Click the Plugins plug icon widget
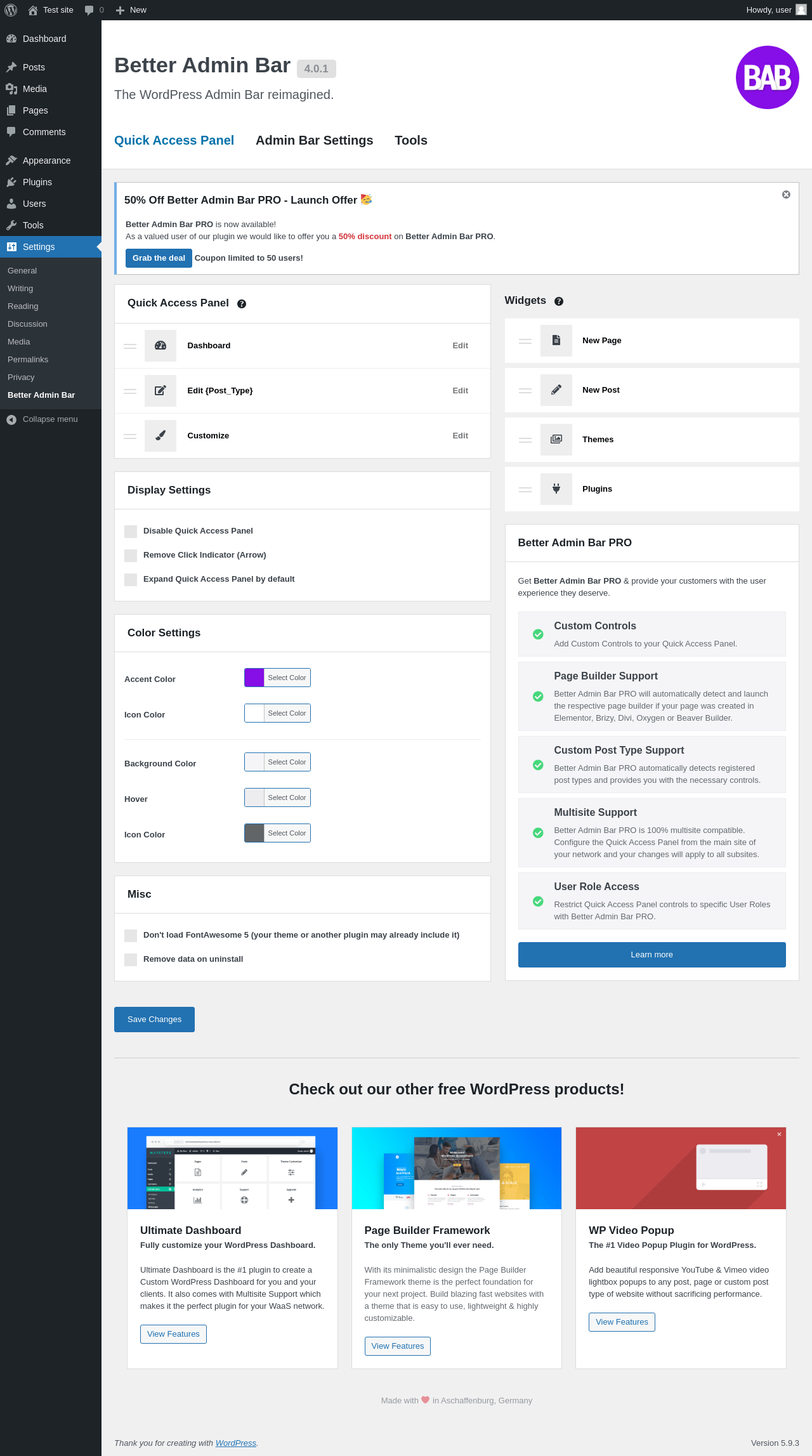Screen dimensions: 812x1456 point(556,489)
